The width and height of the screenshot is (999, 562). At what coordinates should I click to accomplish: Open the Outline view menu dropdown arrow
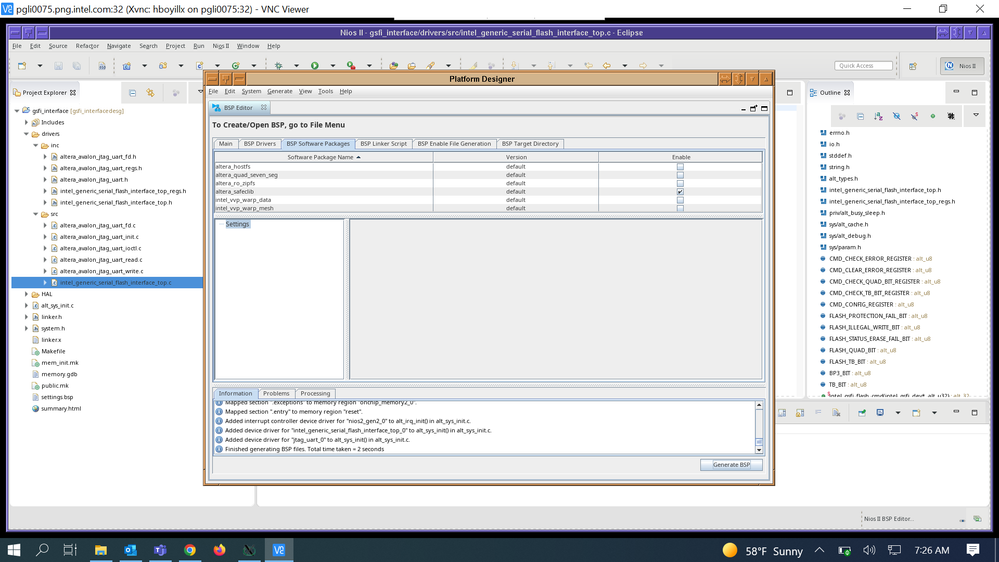[976, 116]
